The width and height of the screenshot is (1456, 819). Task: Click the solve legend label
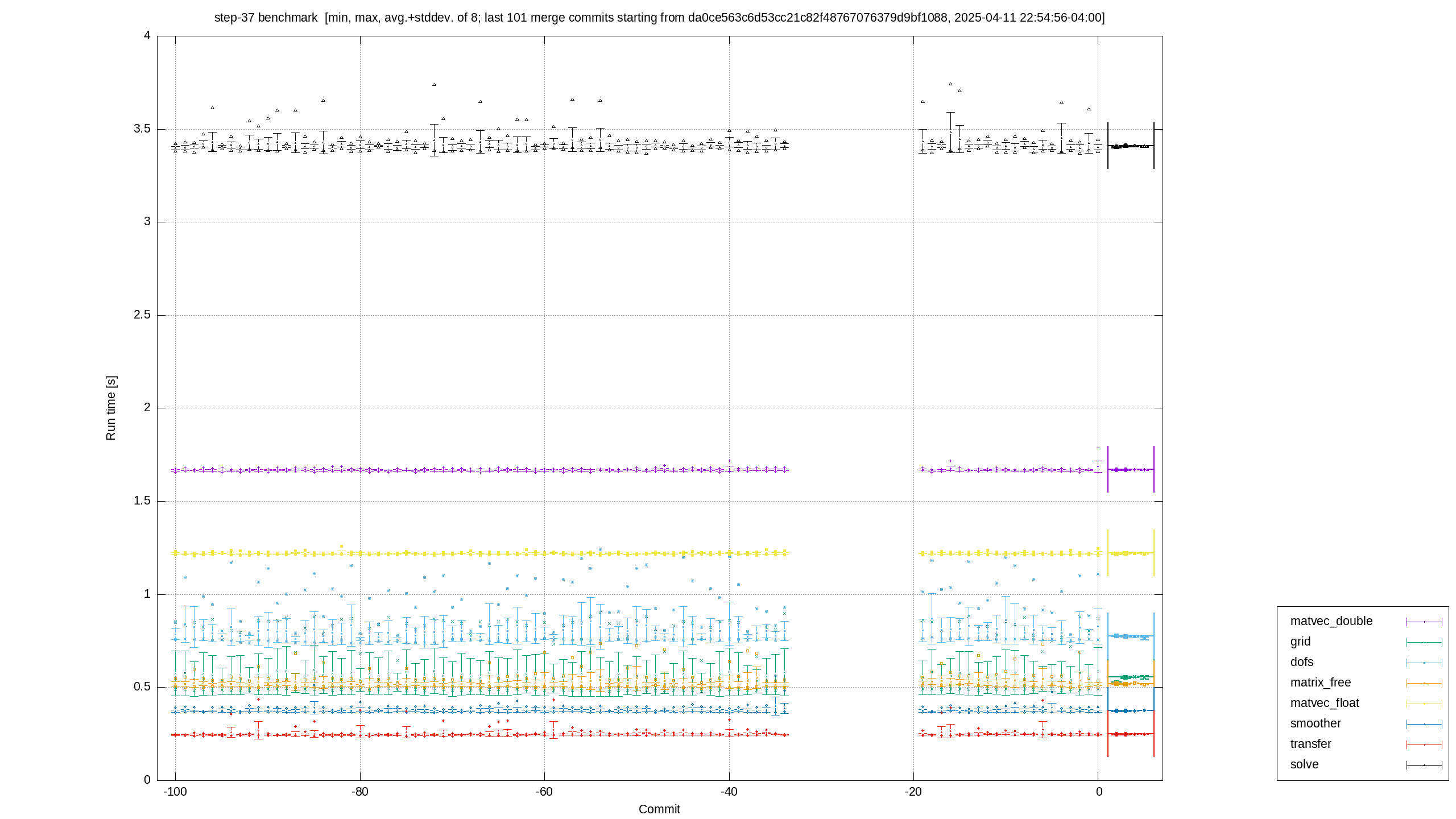[1304, 764]
